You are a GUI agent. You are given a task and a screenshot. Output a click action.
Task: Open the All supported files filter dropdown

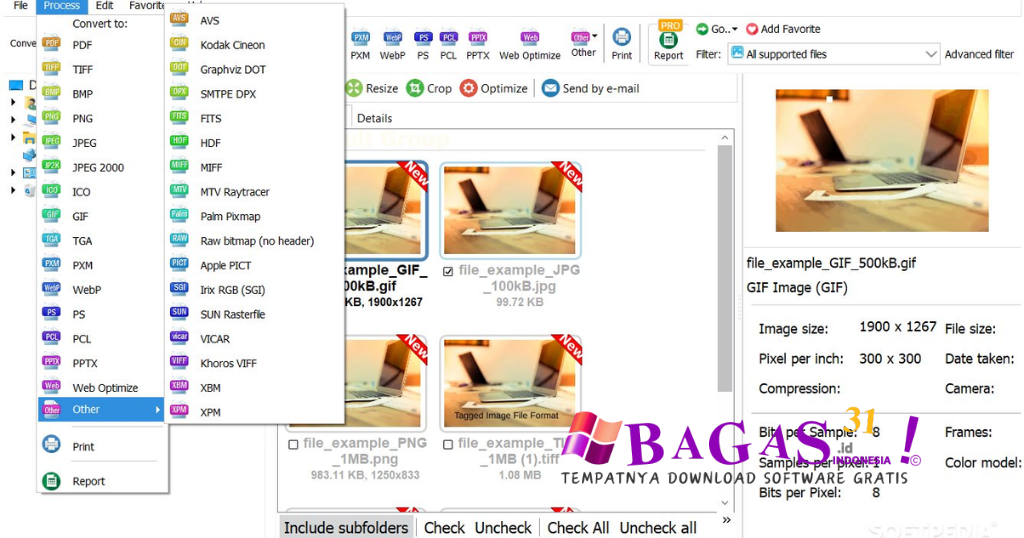pos(834,54)
